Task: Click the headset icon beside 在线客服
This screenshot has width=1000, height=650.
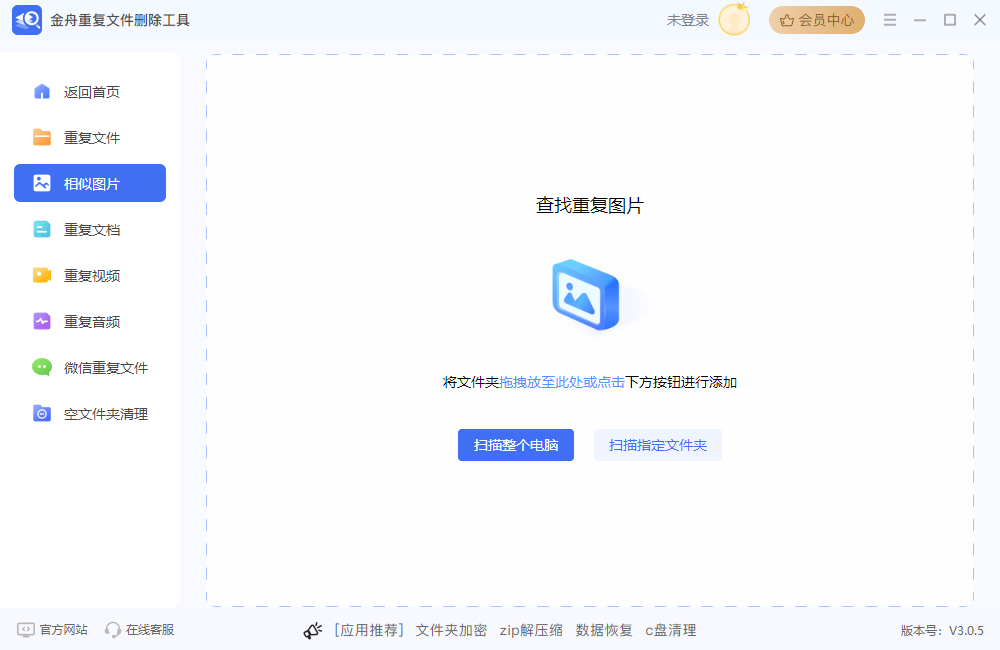Action: pos(113,630)
